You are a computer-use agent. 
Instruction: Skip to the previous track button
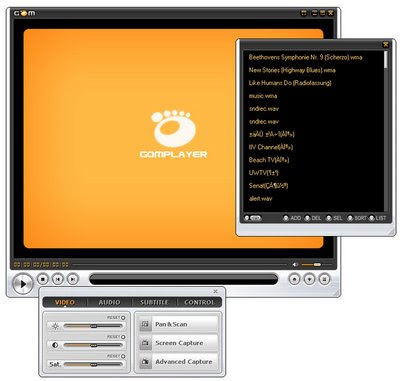(x=58, y=279)
